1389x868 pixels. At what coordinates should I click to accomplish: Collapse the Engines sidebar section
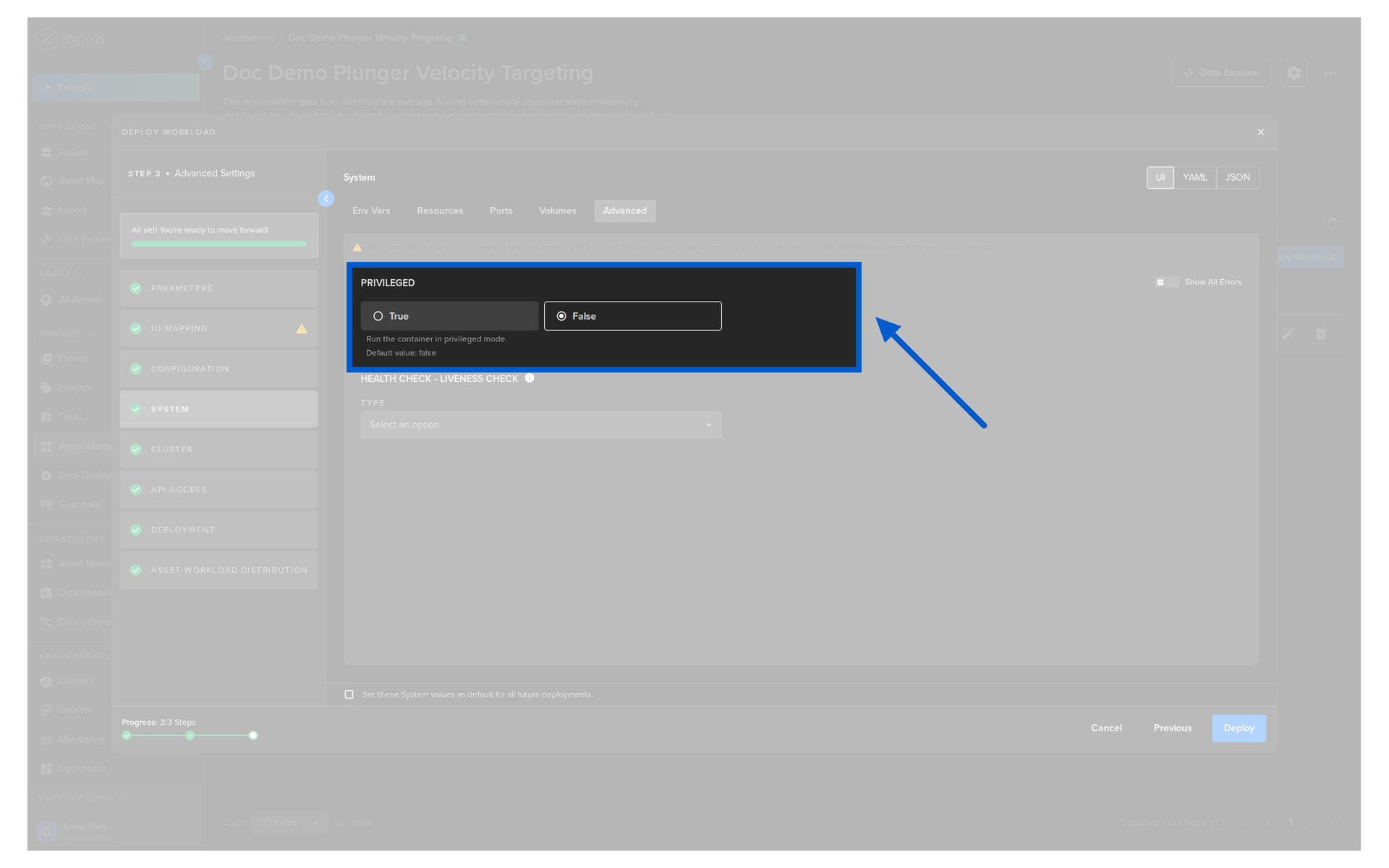coord(67,334)
